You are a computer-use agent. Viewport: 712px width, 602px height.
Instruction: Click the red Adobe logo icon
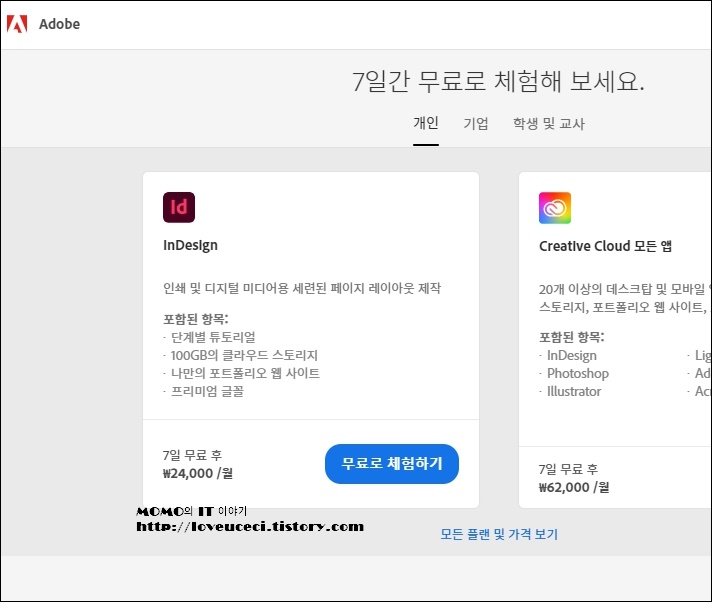click(x=17, y=24)
